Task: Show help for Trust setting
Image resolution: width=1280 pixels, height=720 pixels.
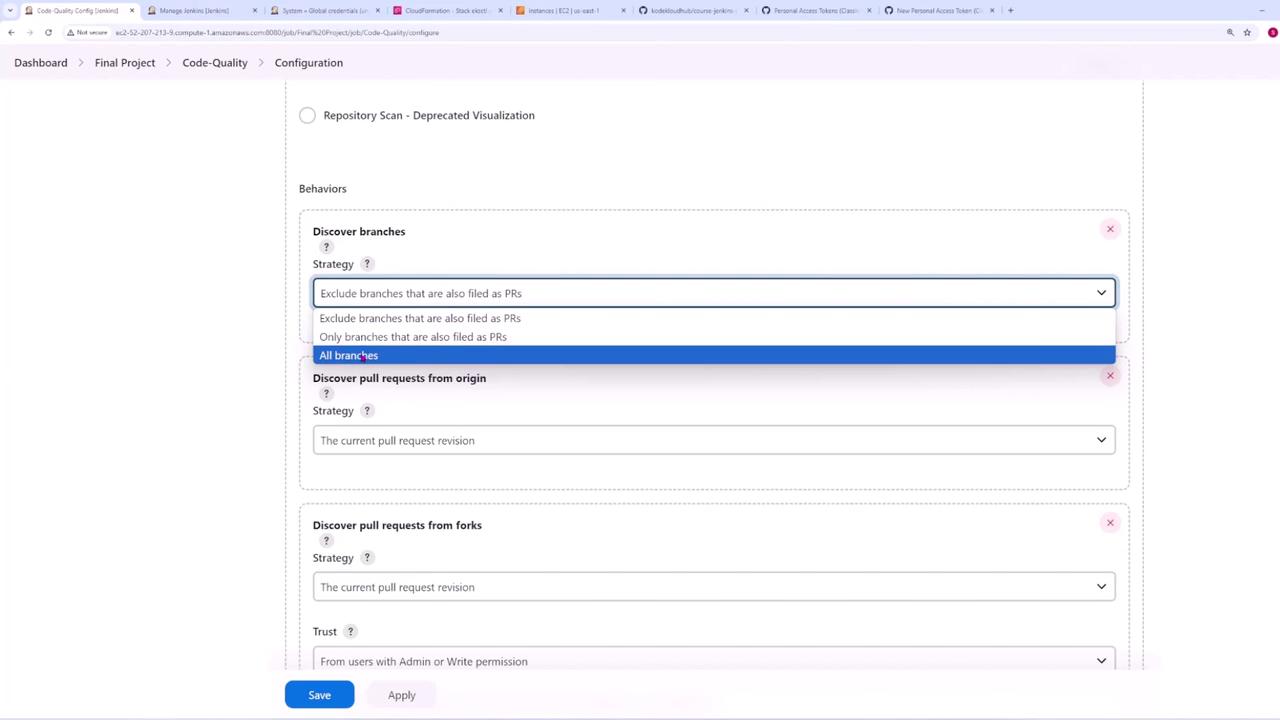Action: point(350,632)
